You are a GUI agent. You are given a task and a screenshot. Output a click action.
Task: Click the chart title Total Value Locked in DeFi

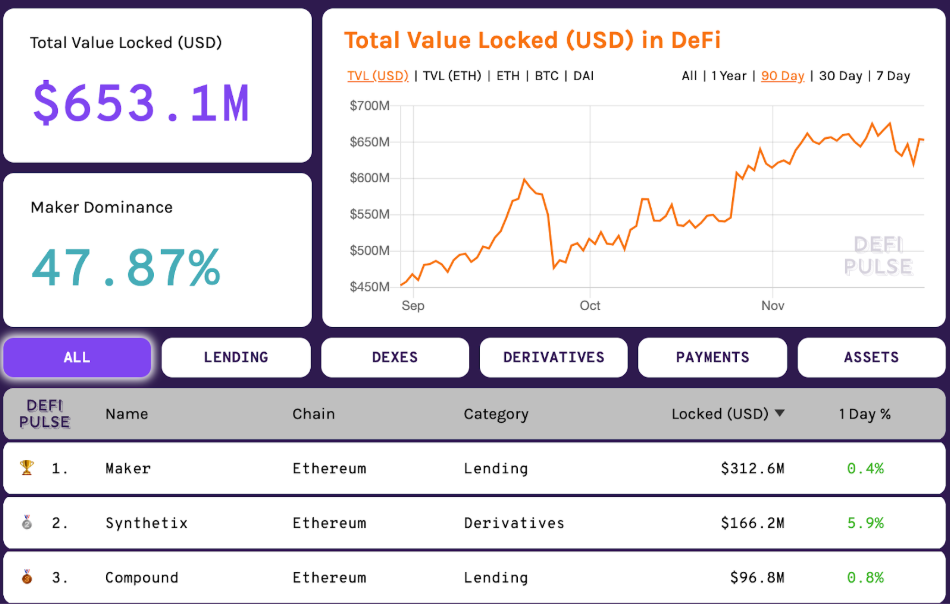tap(533, 41)
